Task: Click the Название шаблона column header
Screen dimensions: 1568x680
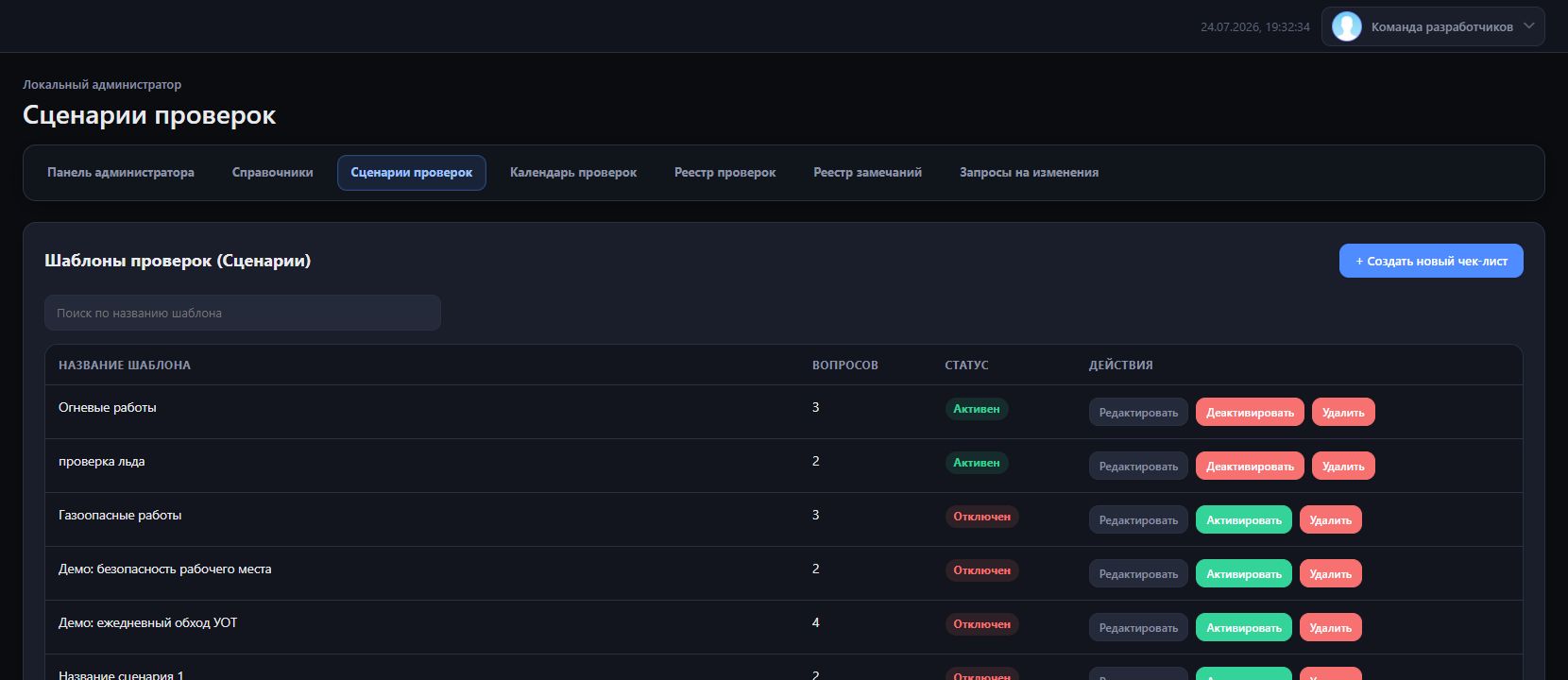Action: [x=125, y=365]
